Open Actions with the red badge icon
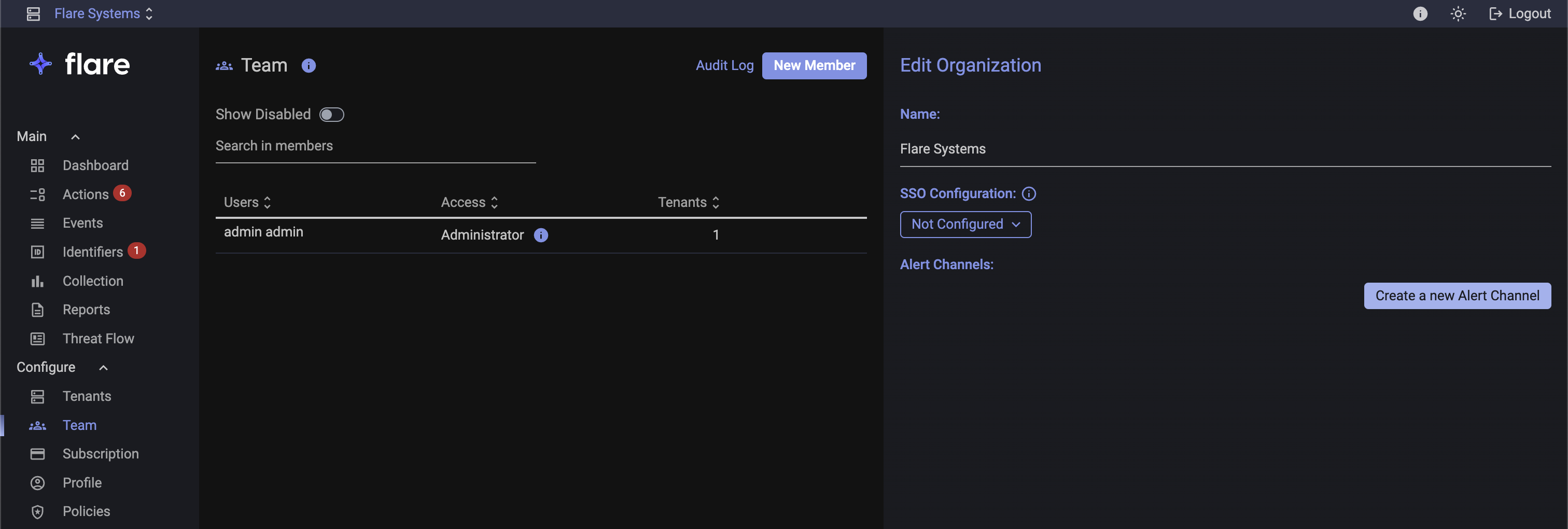Viewport: 1568px width, 529px height. click(x=37, y=194)
